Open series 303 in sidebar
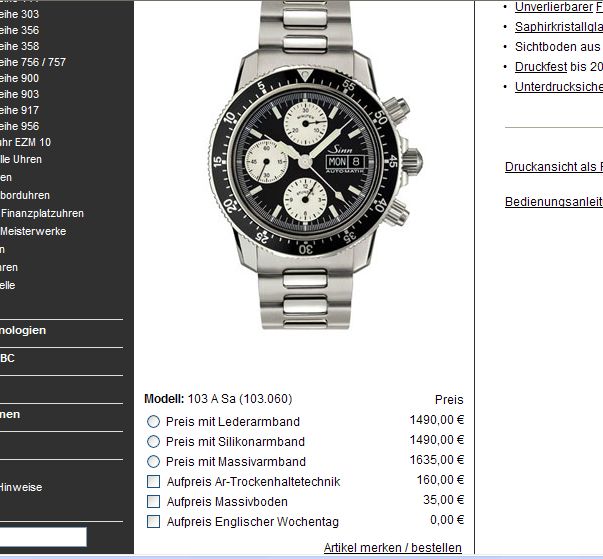This screenshot has height=559, width=603. [19, 14]
